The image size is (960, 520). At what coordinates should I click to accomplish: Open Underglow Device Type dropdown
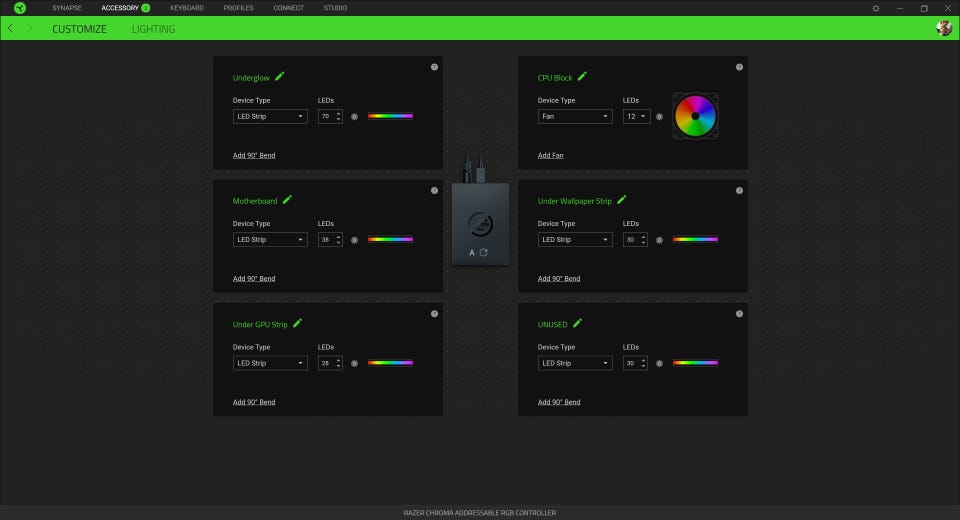pos(270,116)
